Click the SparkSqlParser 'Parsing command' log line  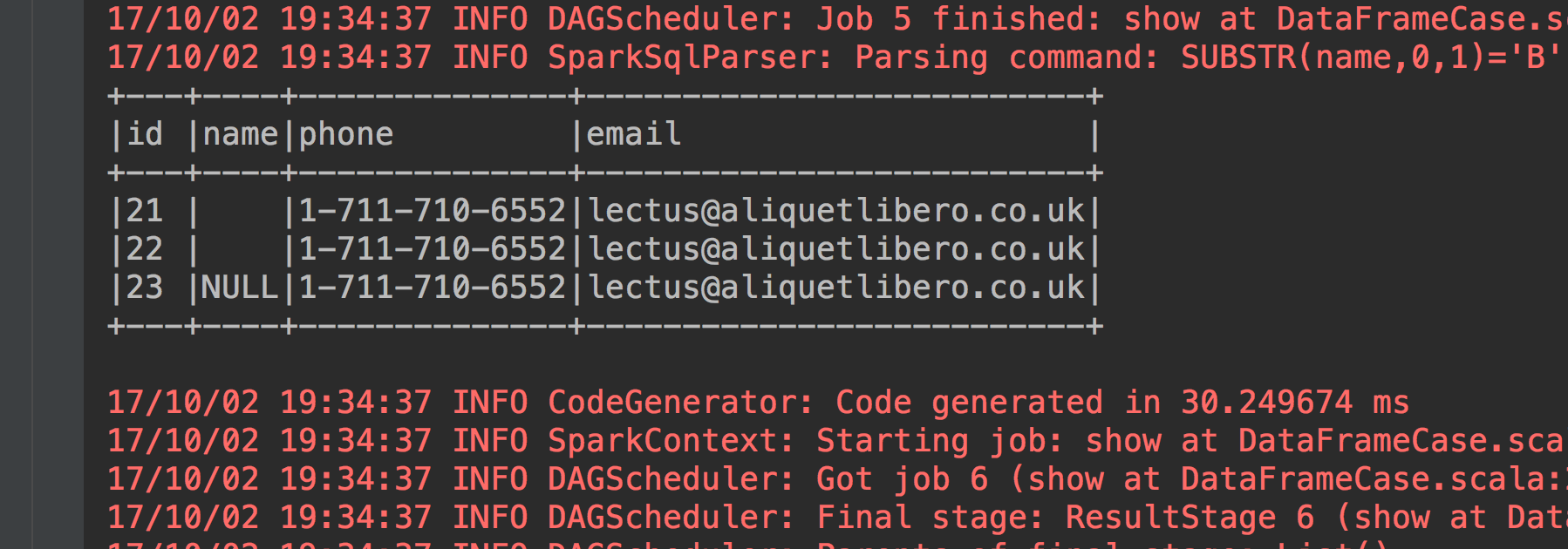pyautogui.click(x=837, y=58)
